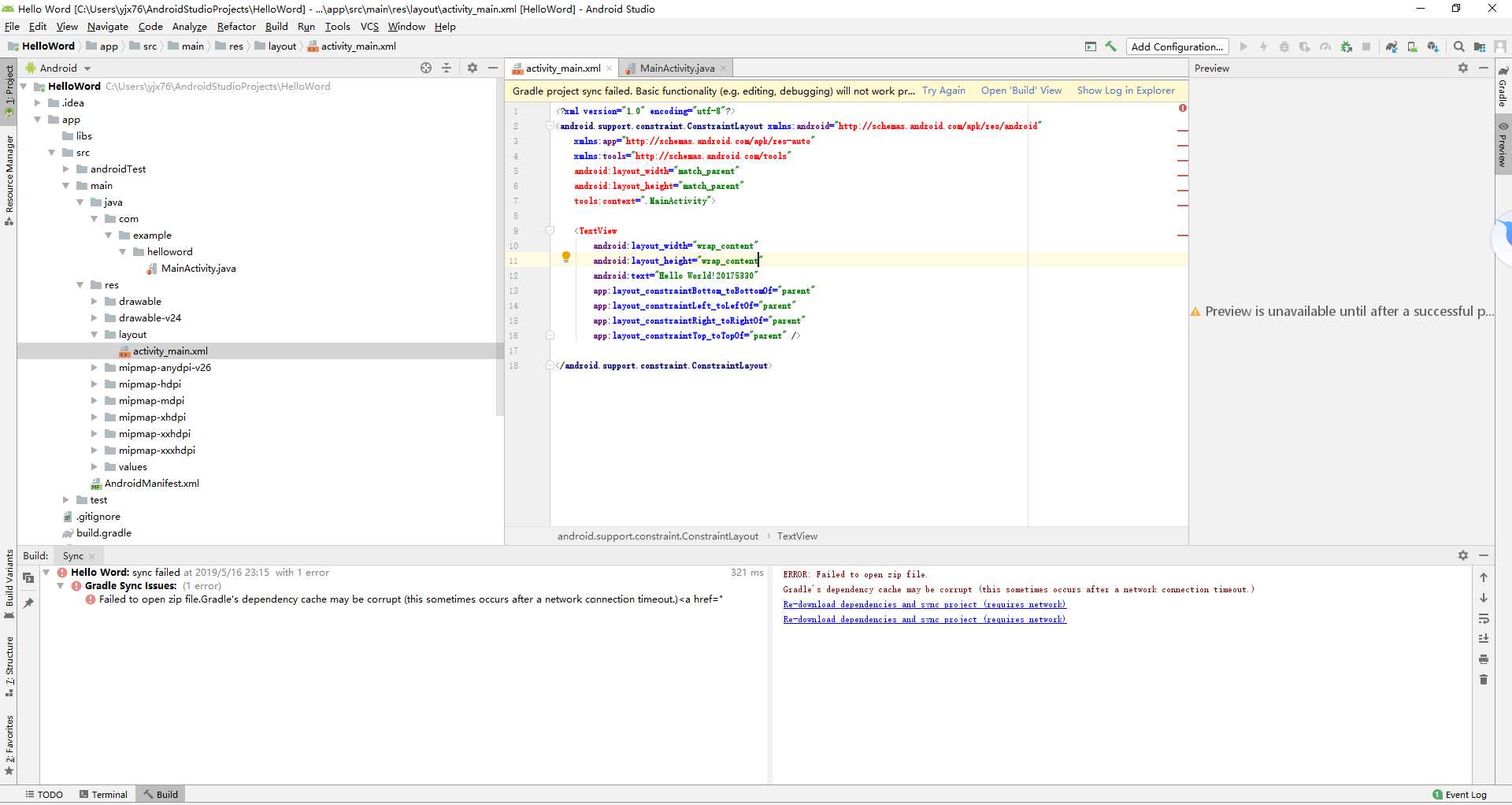The width and height of the screenshot is (1512, 805).
Task: Click the Up arrow in Build output toolbar
Action: tap(1484, 577)
